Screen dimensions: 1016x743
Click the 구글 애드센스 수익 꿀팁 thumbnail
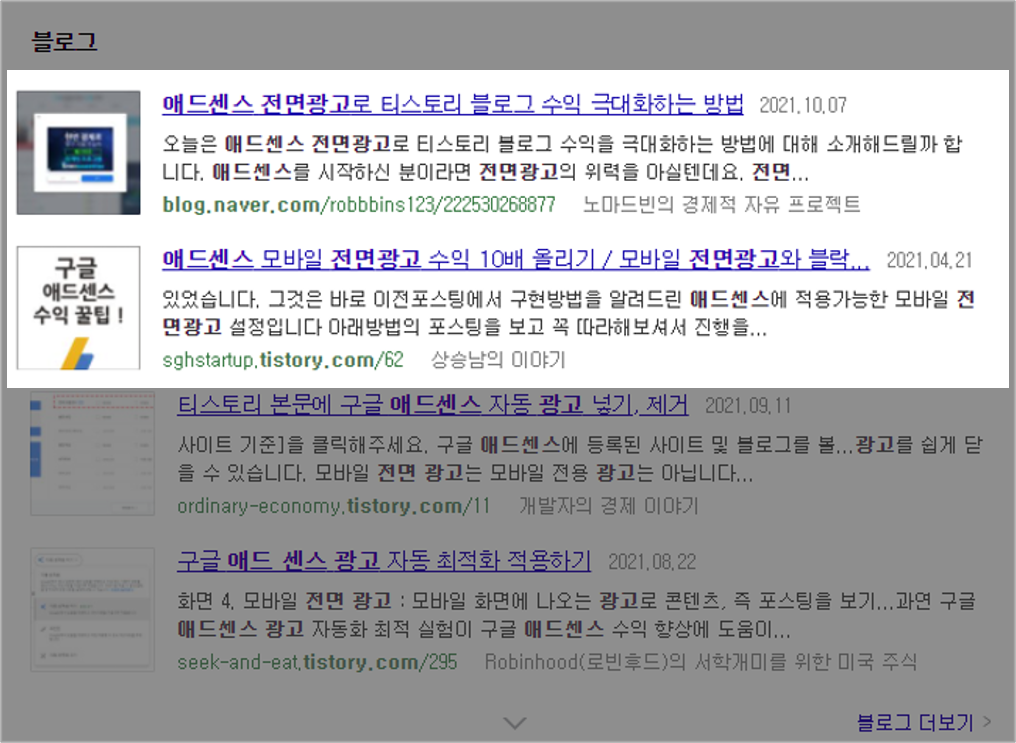79,304
